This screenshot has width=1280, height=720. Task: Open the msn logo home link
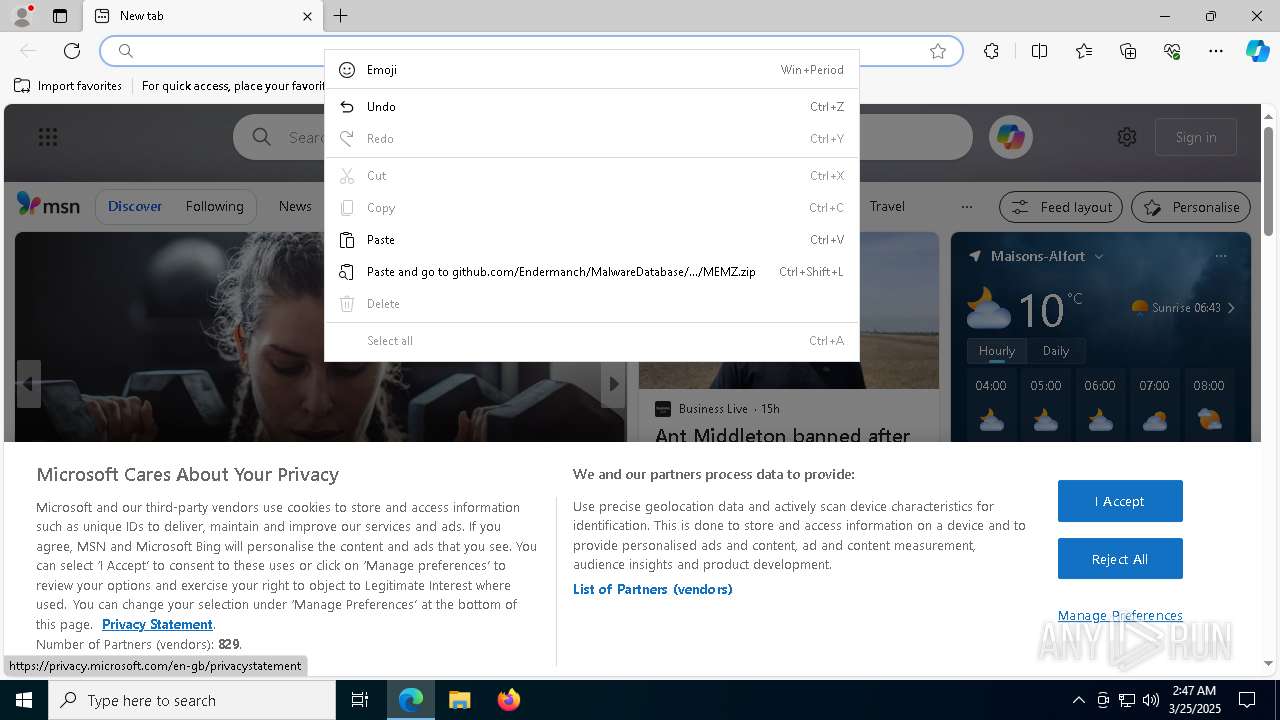[48, 205]
